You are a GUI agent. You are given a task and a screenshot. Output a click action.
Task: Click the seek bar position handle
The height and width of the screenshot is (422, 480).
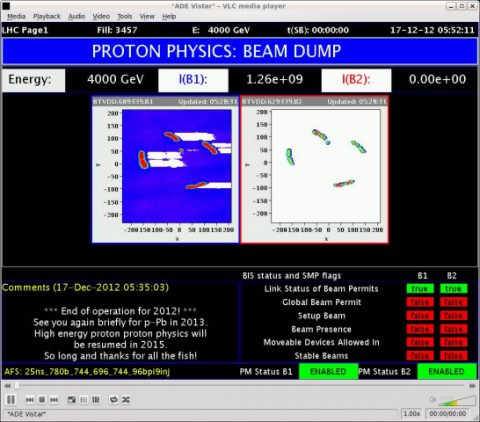click(x=17, y=386)
